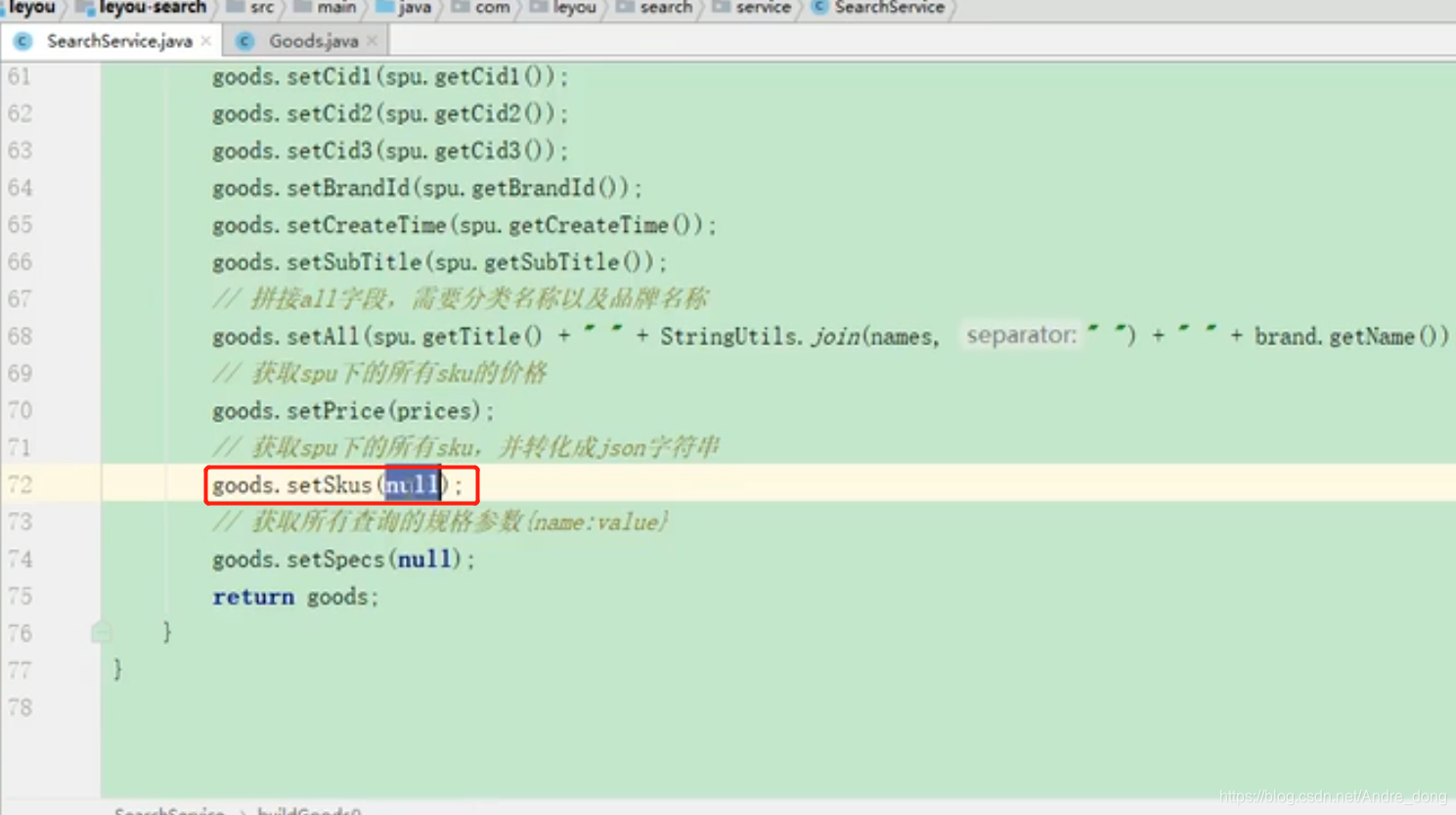Place cursor on goods.setCid1 line

coord(390,76)
